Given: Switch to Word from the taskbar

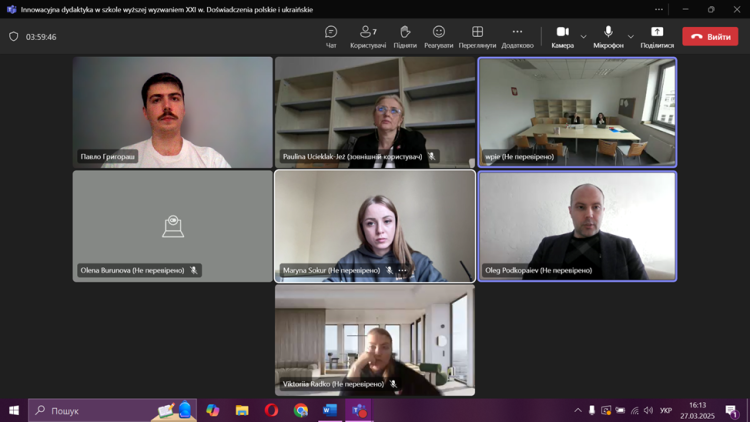Looking at the screenshot, I should coord(329,410).
